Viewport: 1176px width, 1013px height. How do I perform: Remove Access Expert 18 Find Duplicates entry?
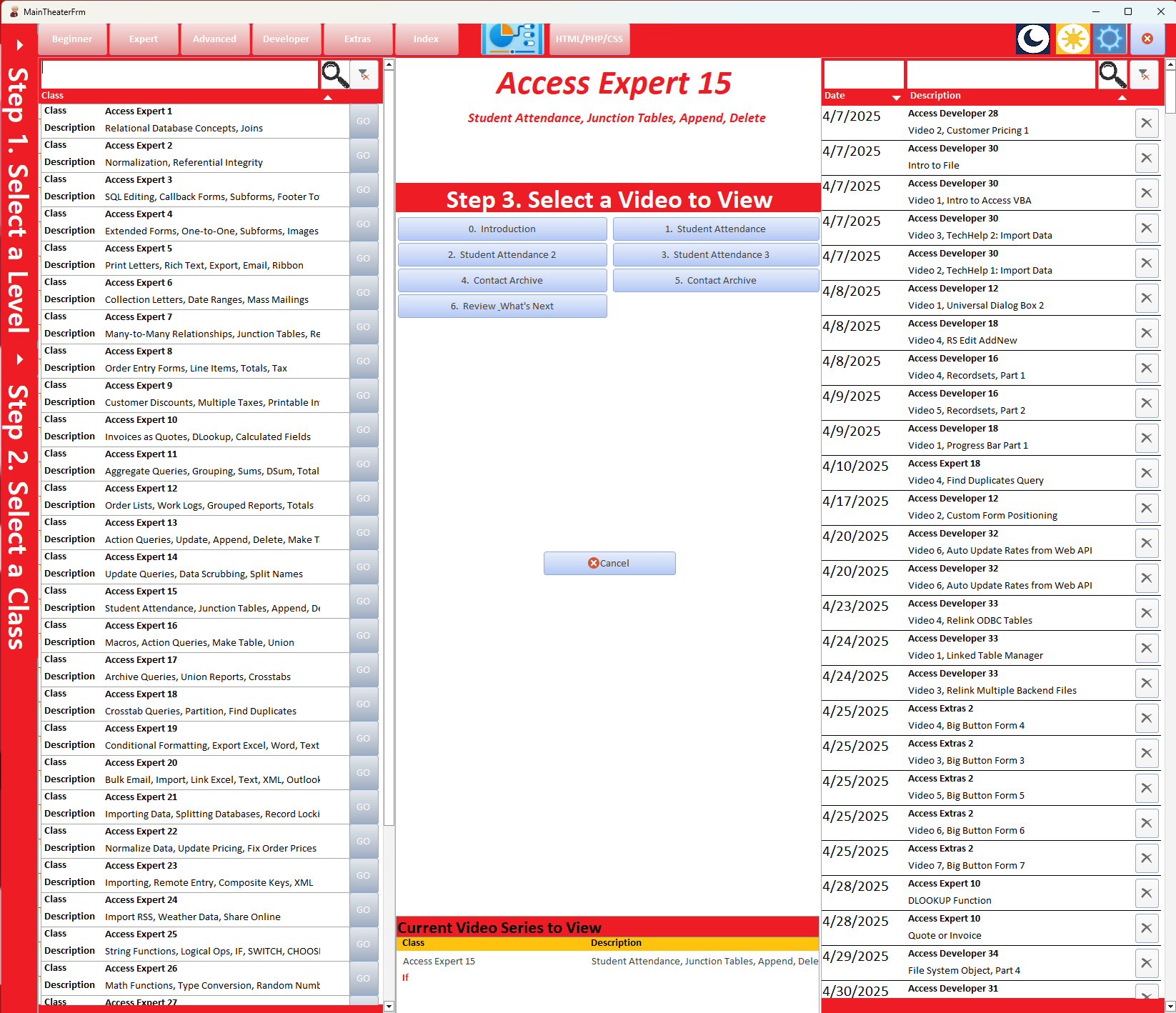(1147, 473)
